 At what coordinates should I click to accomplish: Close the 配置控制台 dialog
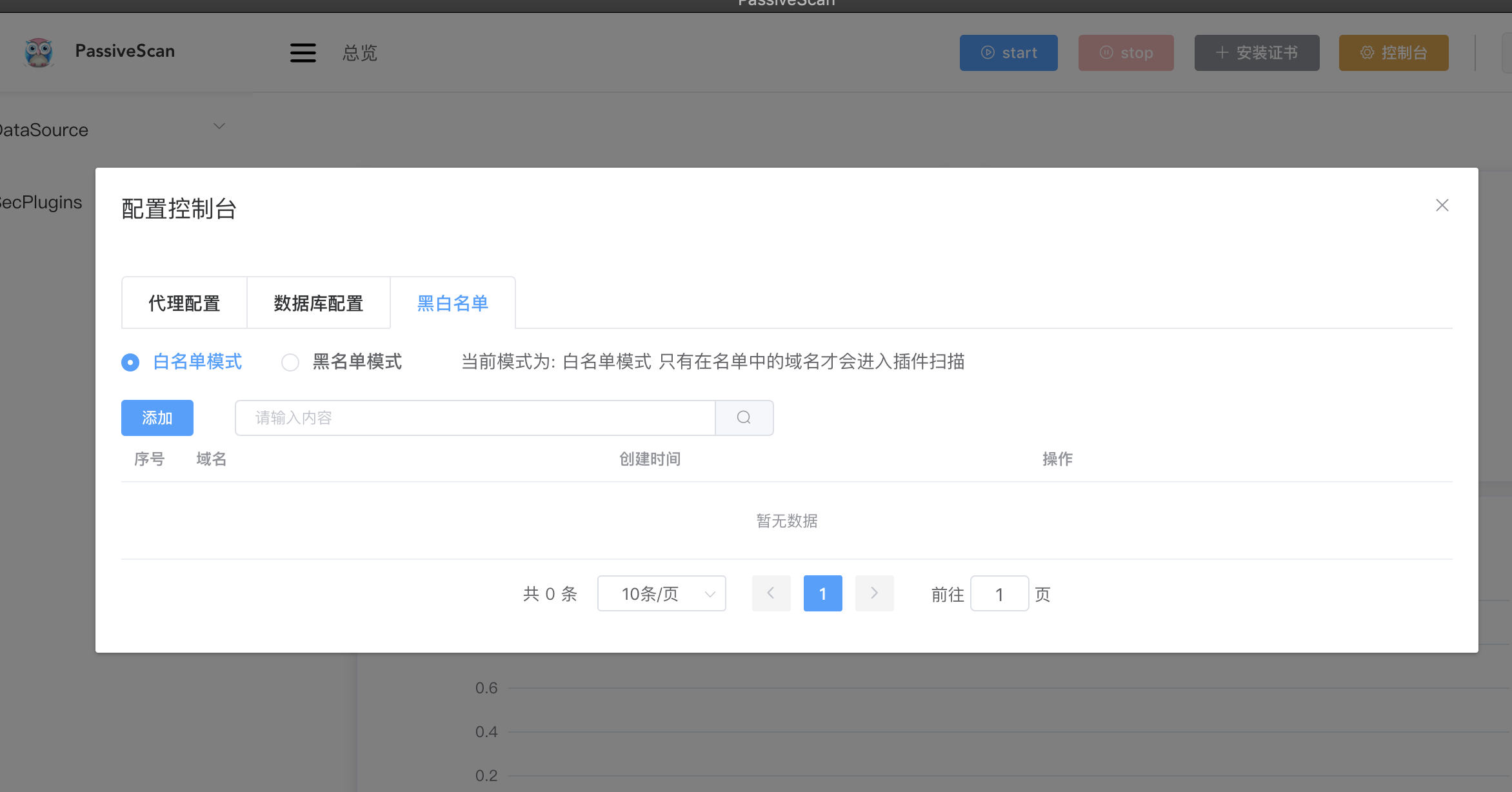[1442, 205]
